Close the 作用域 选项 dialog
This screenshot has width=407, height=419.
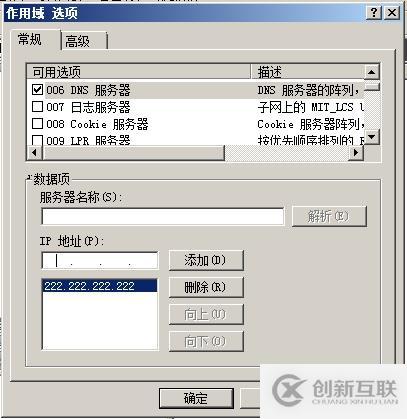click(x=392, y=13)
